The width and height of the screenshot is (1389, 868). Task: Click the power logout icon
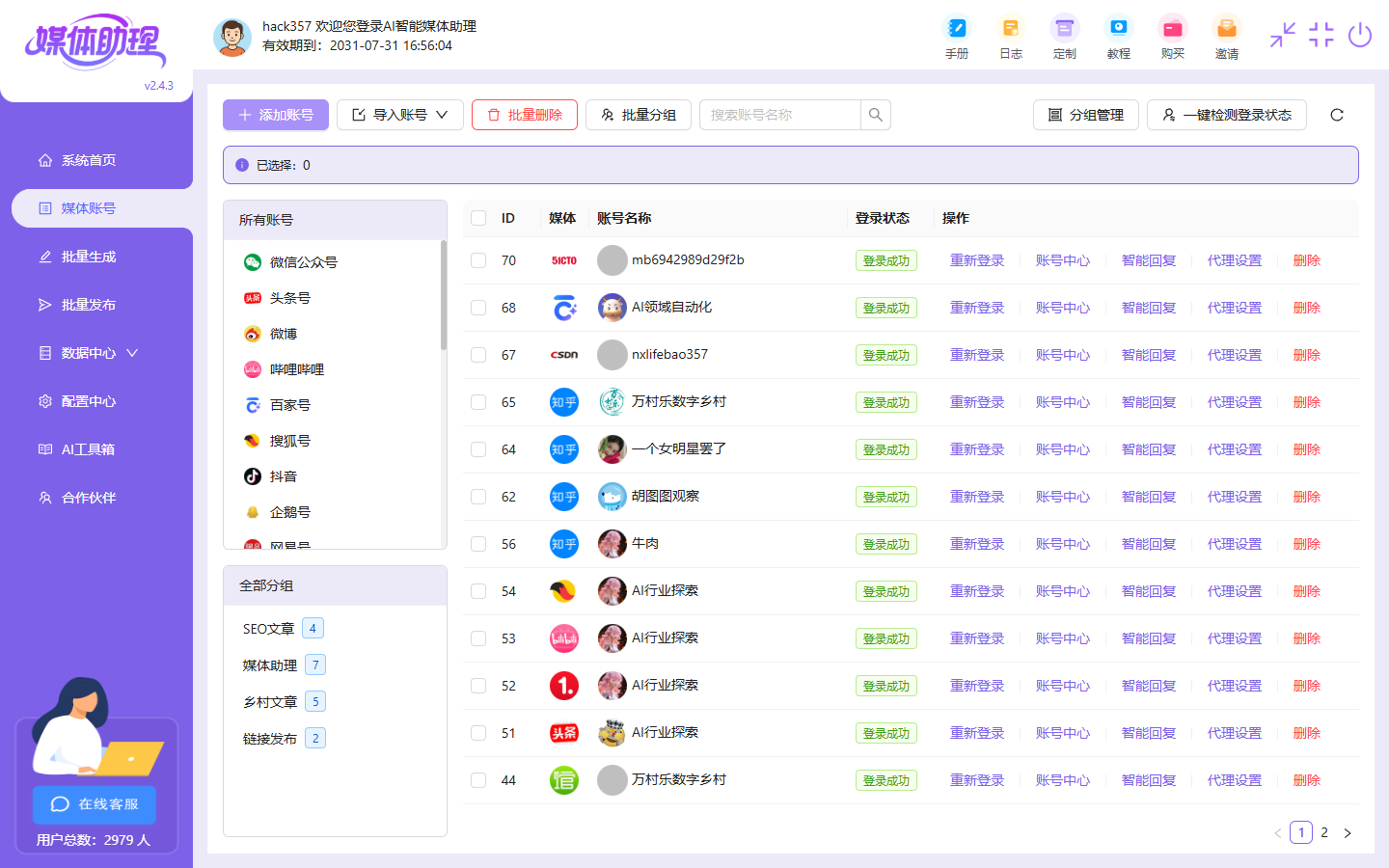1360,35
